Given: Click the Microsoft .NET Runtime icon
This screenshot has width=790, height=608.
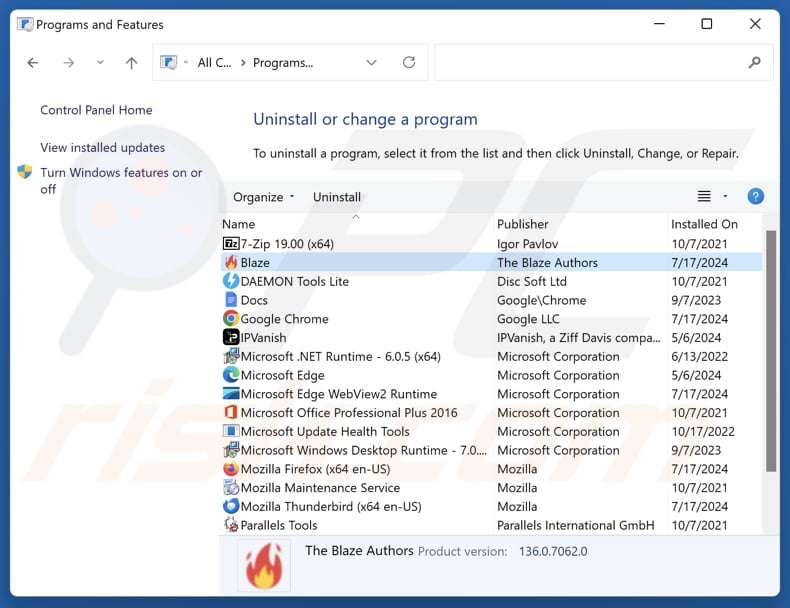Looking at the screenshot, I should (x=231, y=356).
